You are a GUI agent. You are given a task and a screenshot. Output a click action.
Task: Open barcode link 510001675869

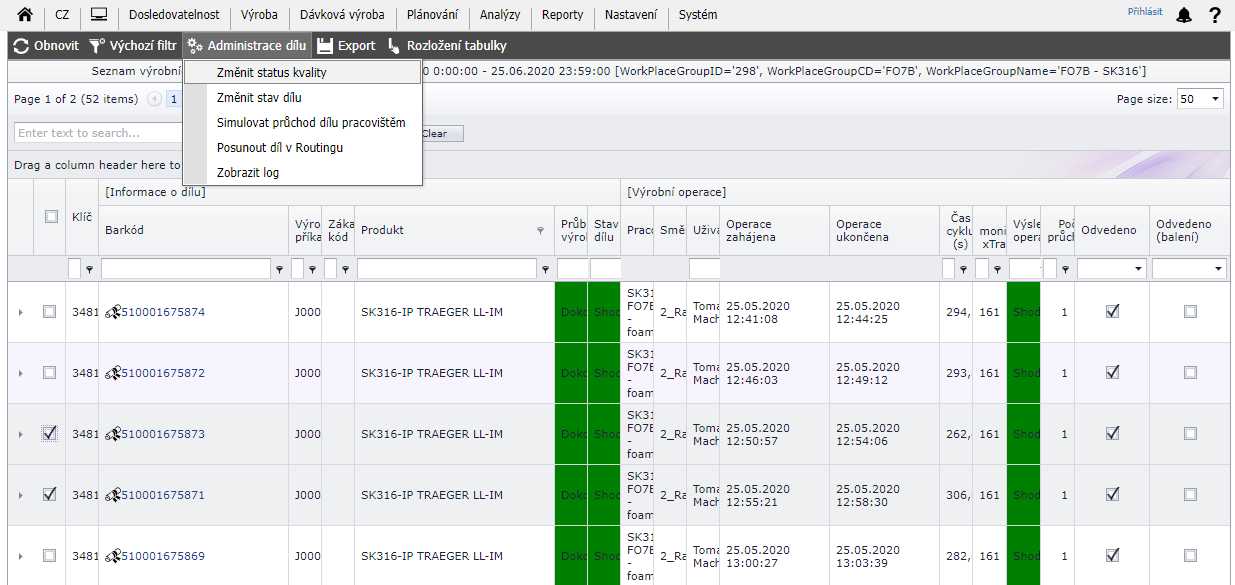162,556
